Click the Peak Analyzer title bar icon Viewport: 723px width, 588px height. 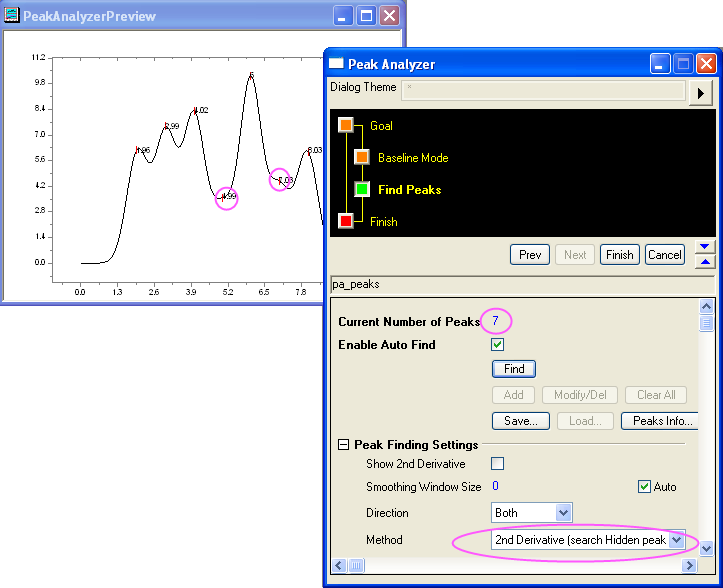click(337, 64)
